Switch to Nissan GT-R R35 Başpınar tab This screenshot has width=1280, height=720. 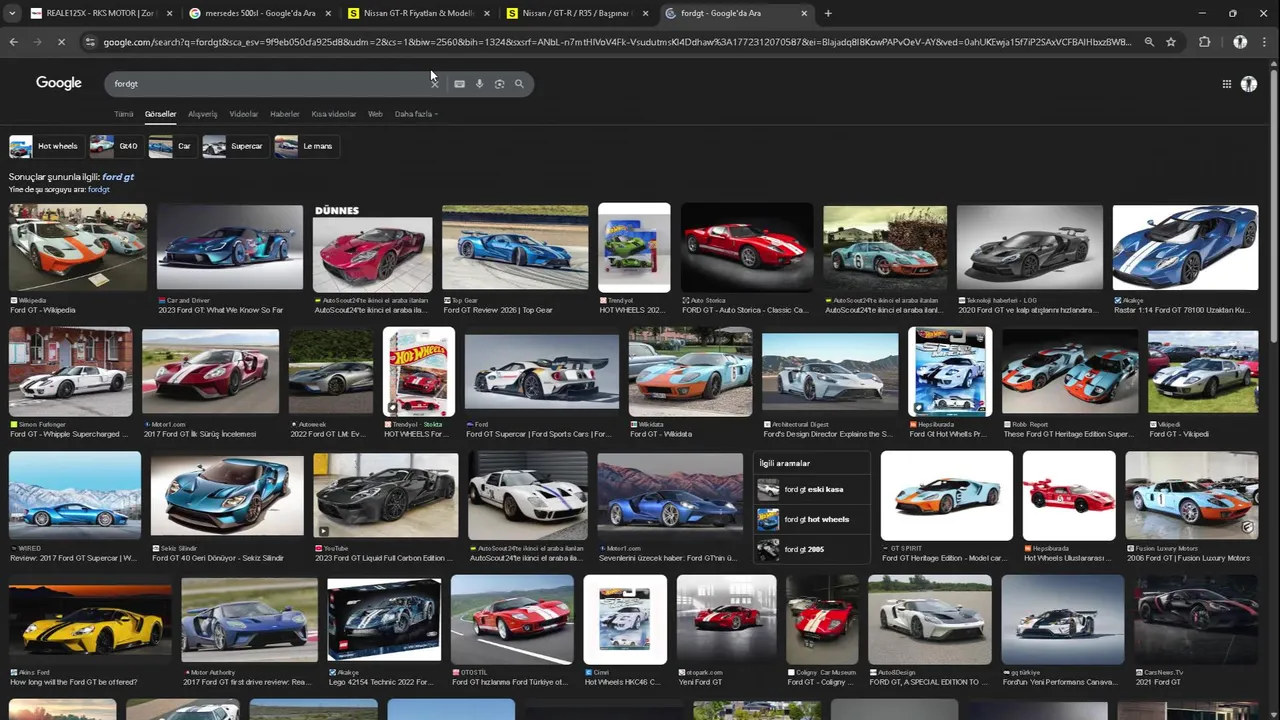[x=578, y=13]
